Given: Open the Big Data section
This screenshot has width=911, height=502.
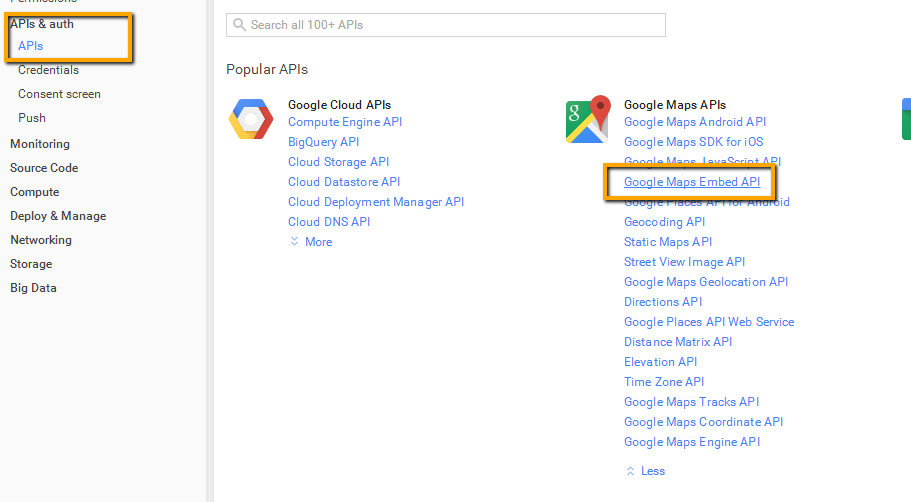Looking at the screenshot, I should 33,288.
